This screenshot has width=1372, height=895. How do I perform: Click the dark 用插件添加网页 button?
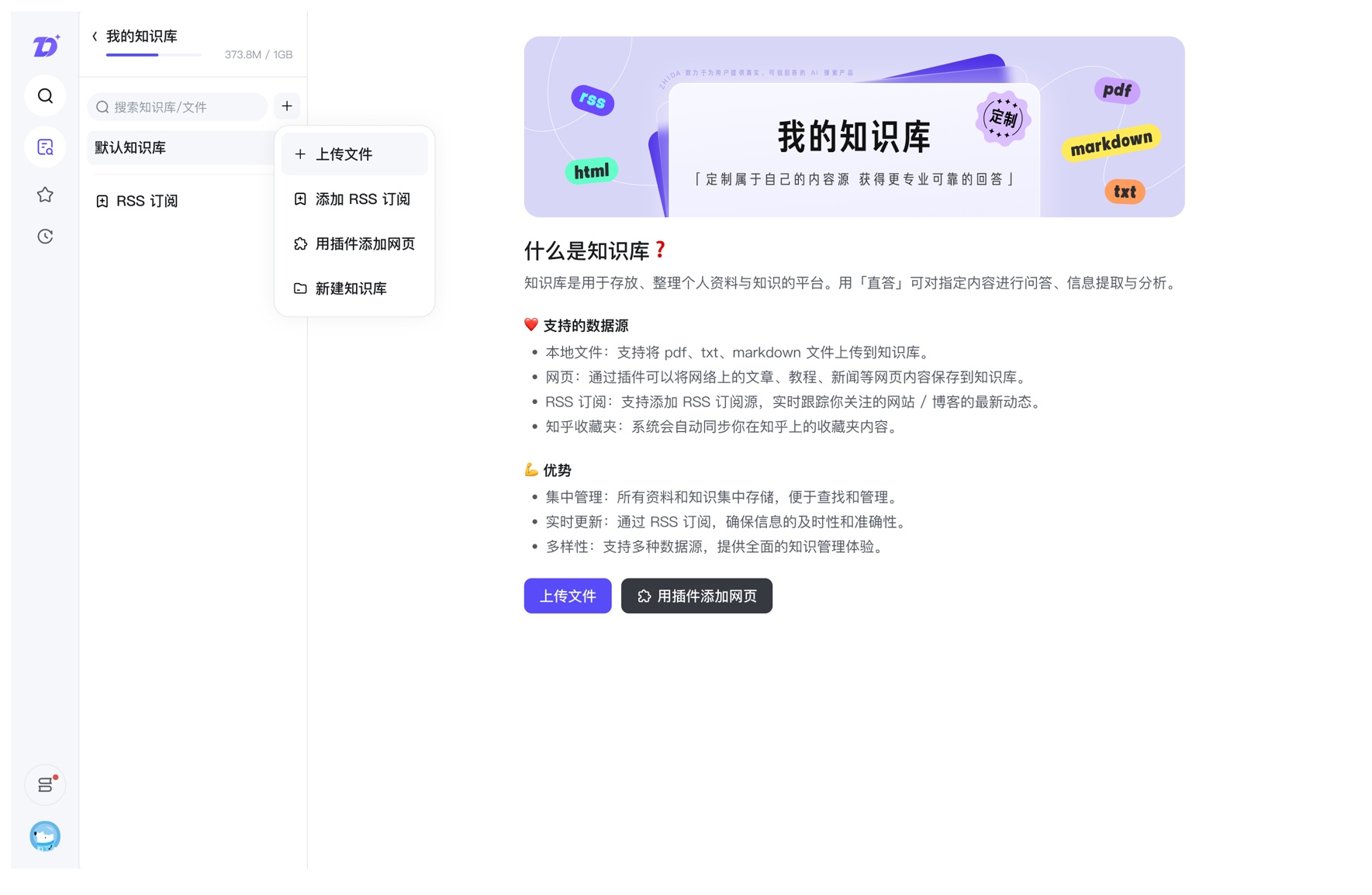click(696, 596)
